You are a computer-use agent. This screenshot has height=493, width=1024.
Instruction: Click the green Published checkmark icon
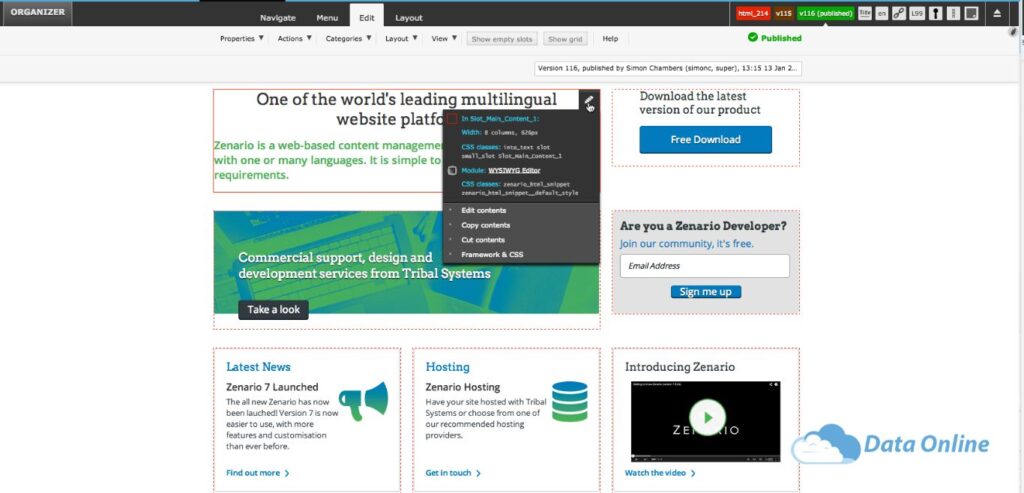[753, 38]
